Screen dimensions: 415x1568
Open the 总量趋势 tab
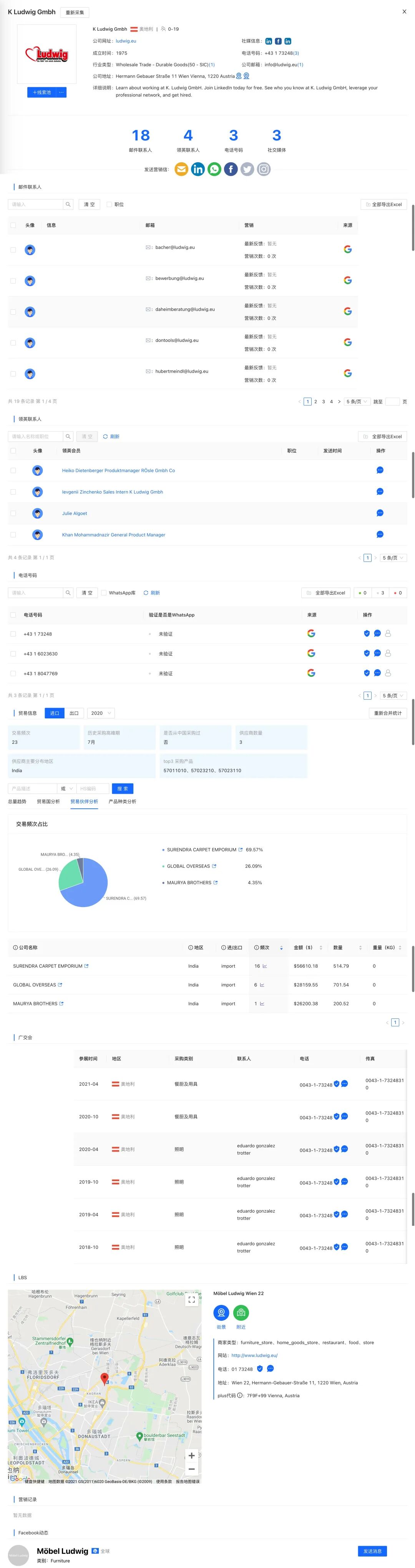[x=17, y=801]
